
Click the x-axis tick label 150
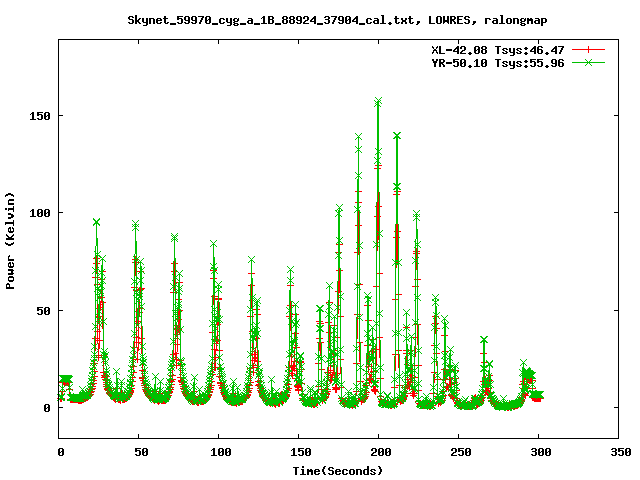301,452
